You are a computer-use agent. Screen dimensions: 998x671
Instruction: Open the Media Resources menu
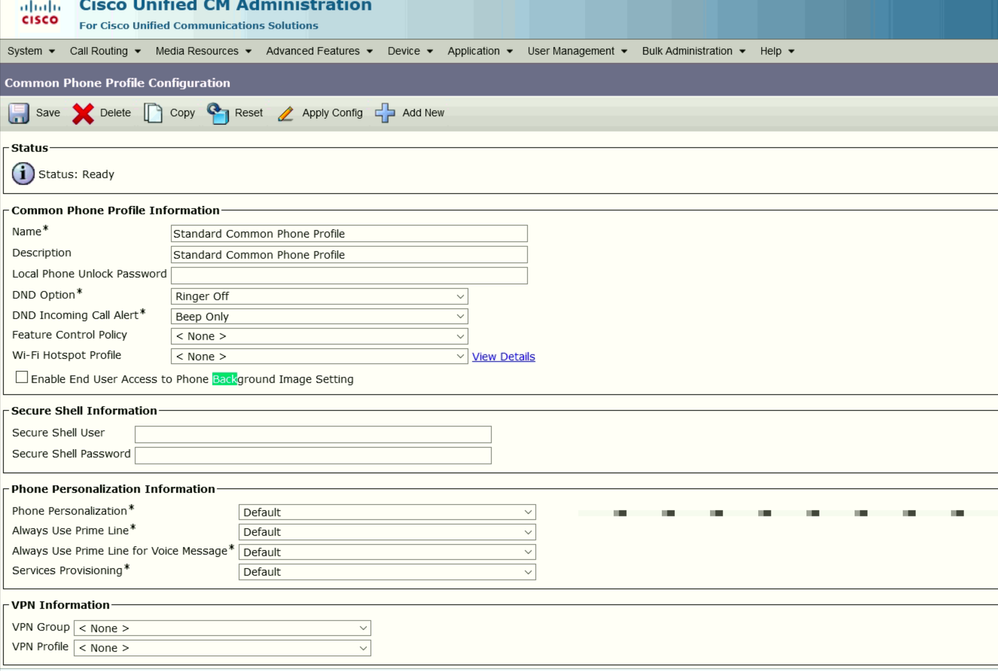(203, 51)
